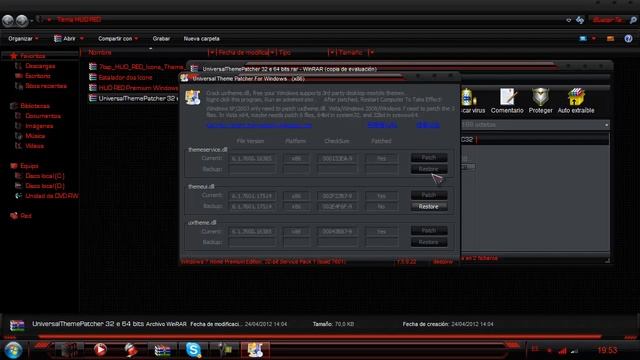This screenshot has height=360, width=640.
Task: Select Equipo in the sidebar
Action: [29, 166]
